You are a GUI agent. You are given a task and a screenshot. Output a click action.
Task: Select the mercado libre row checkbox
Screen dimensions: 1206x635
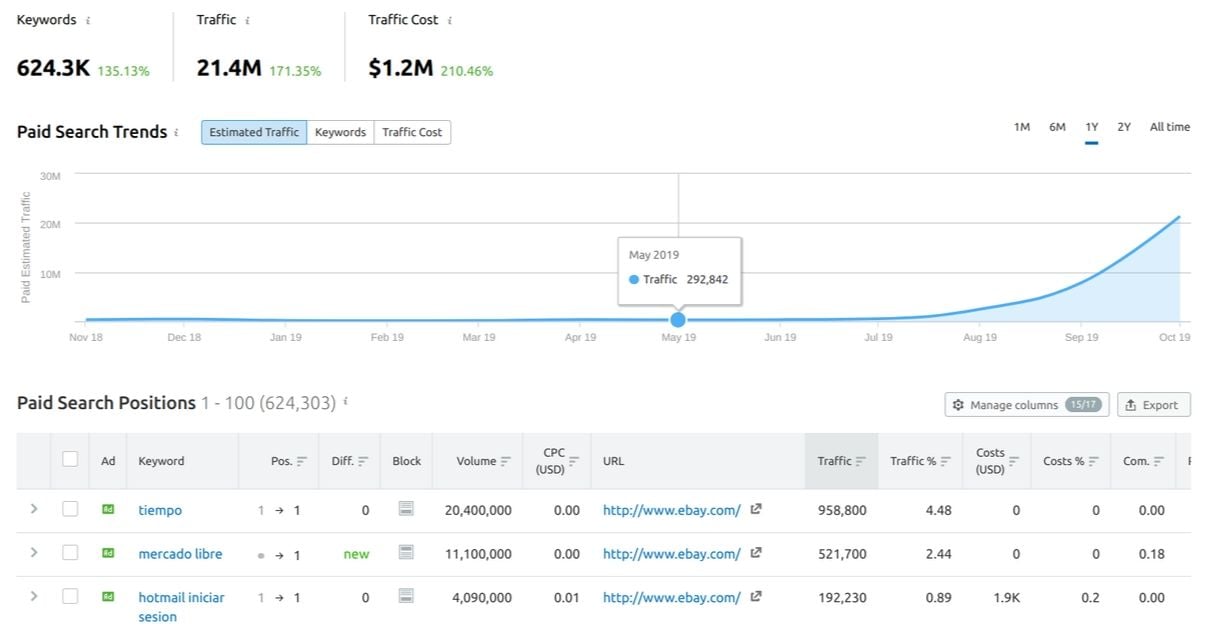pos(70,552)
